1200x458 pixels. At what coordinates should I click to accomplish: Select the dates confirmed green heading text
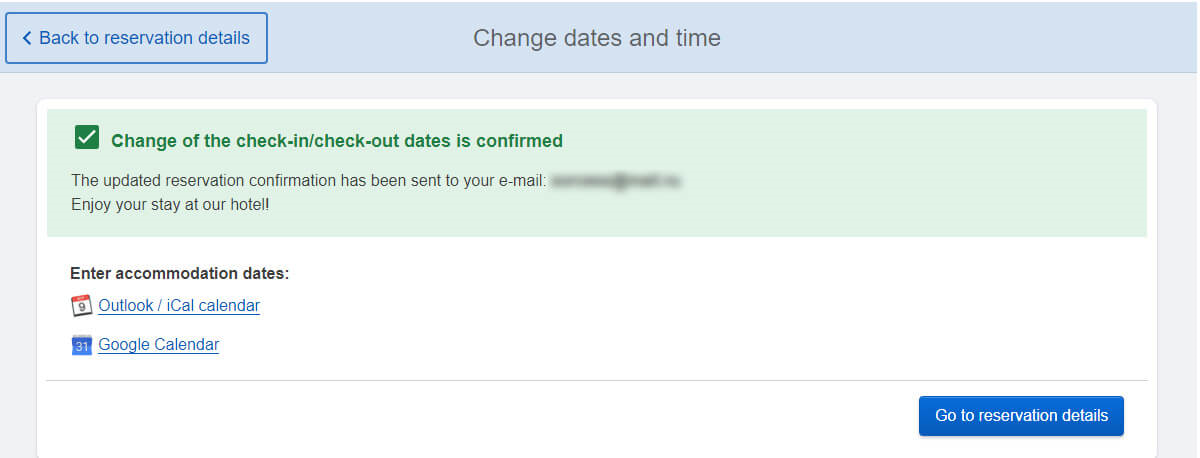tap(337, 141)
